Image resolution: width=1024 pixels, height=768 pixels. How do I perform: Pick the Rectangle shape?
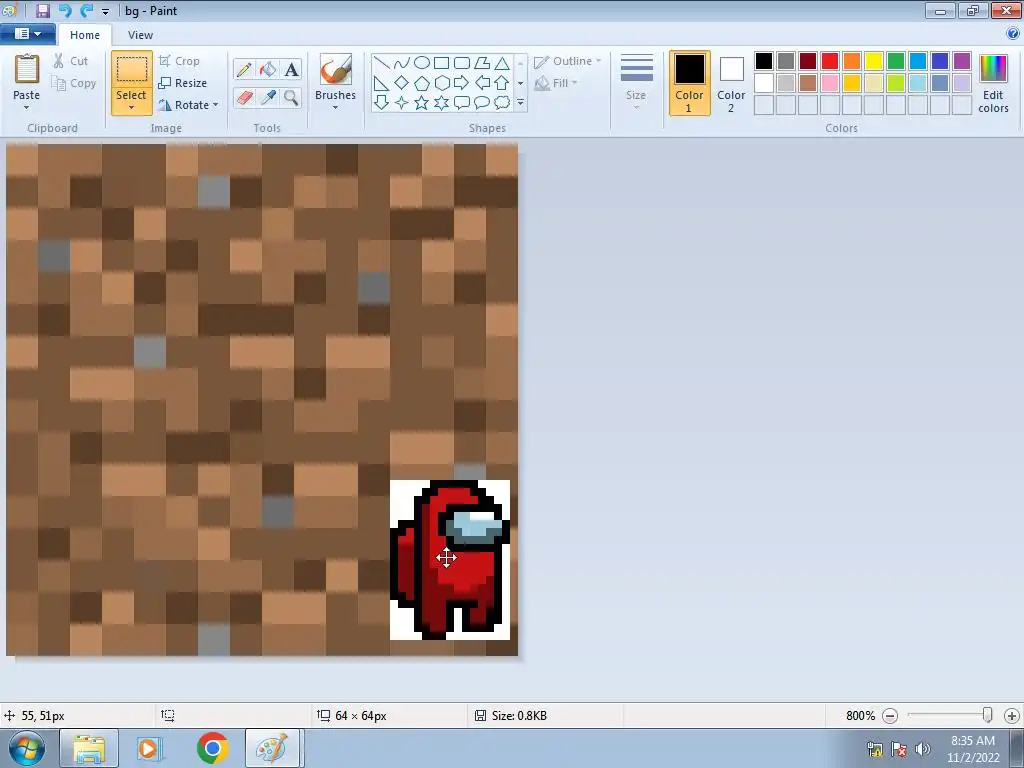[x=441, y=63]
